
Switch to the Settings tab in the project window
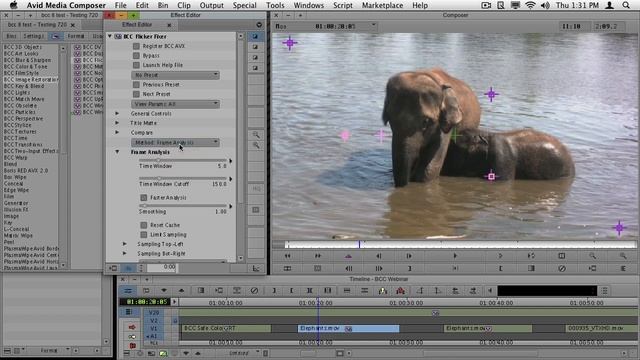click(x=34, y=36)
